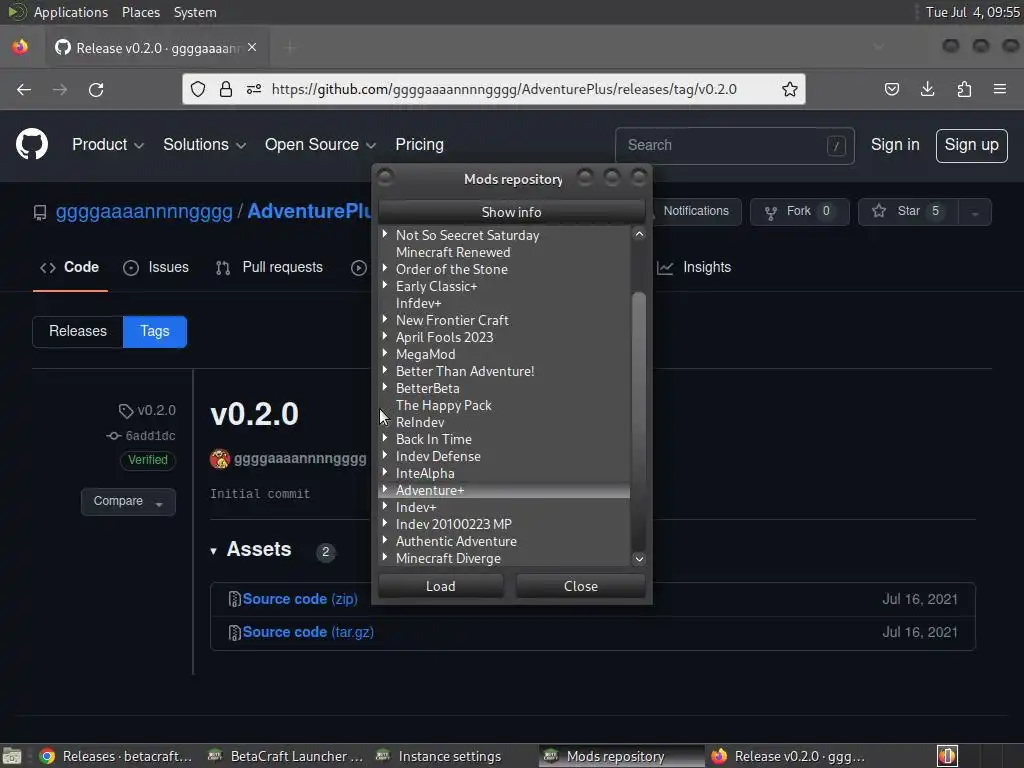Switch to BetaCraft Launcher in taskbar

point(285,756)
